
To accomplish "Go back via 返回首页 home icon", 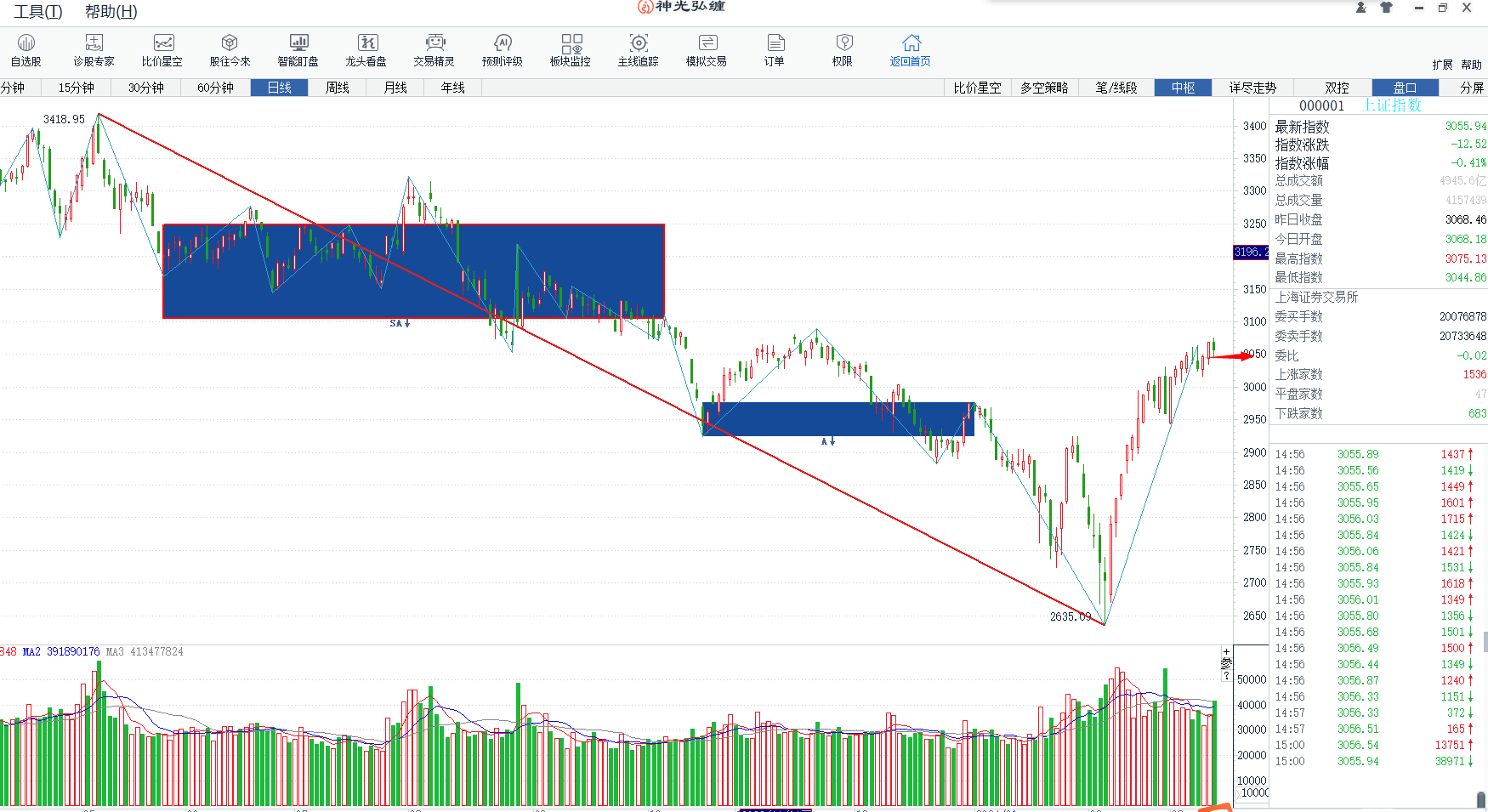I will coord(911,50).
